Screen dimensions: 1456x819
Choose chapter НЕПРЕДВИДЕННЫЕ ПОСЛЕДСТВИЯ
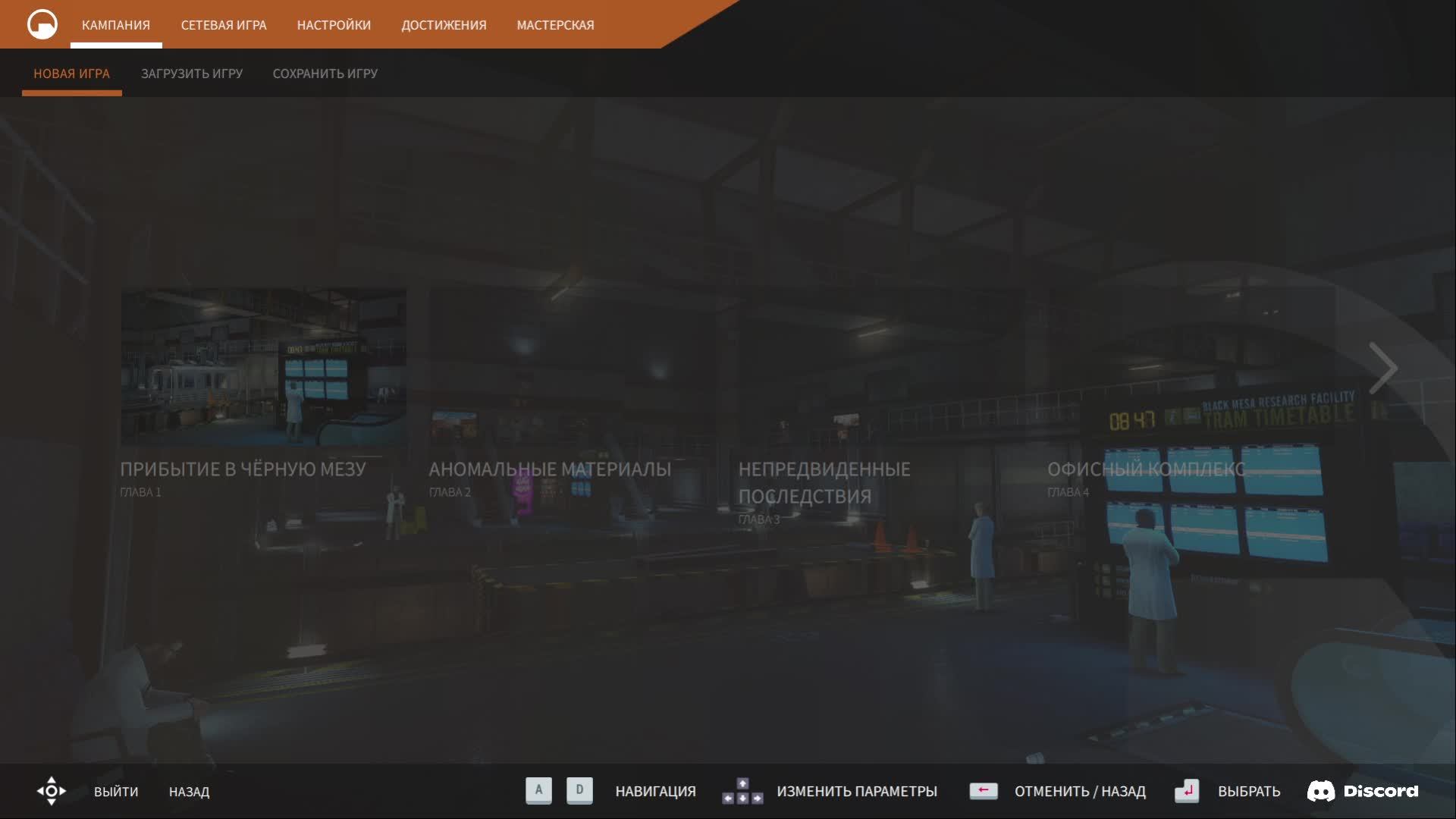[824, 482]
